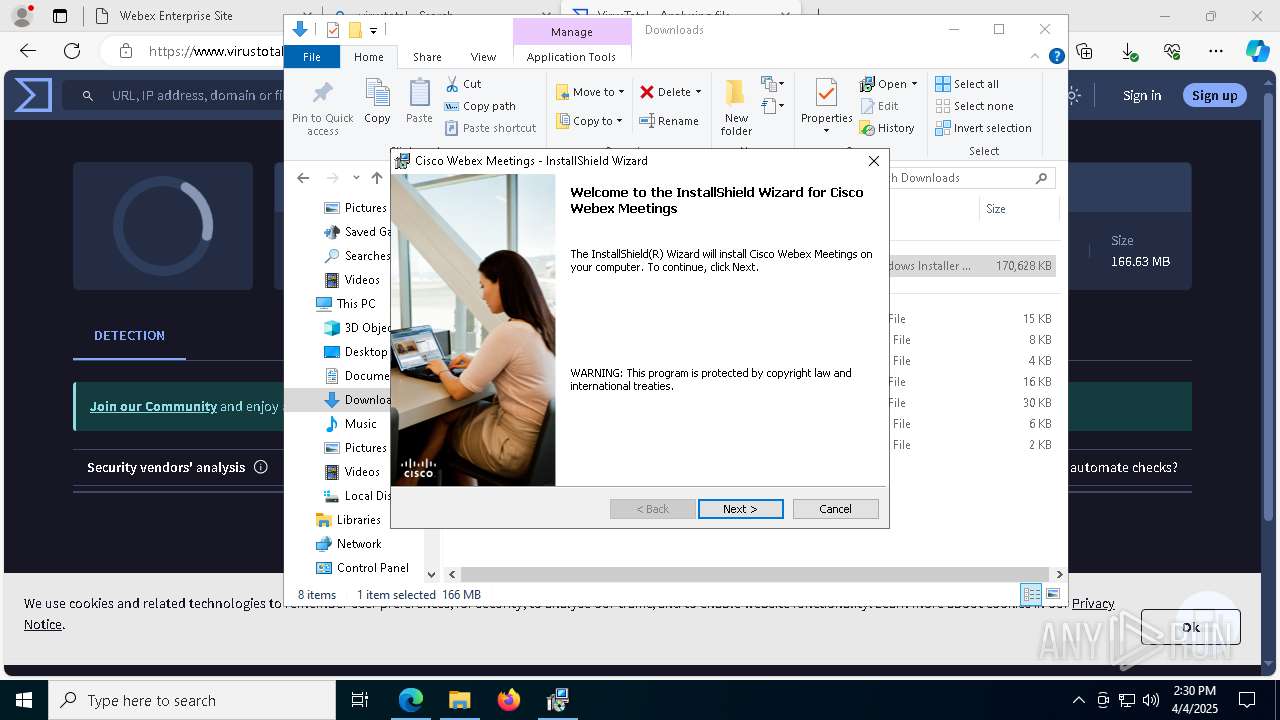Viewport: 1280px width, 720px height.
Task: Open Copilot in Edge
Action: click(x=1257, y=51)
